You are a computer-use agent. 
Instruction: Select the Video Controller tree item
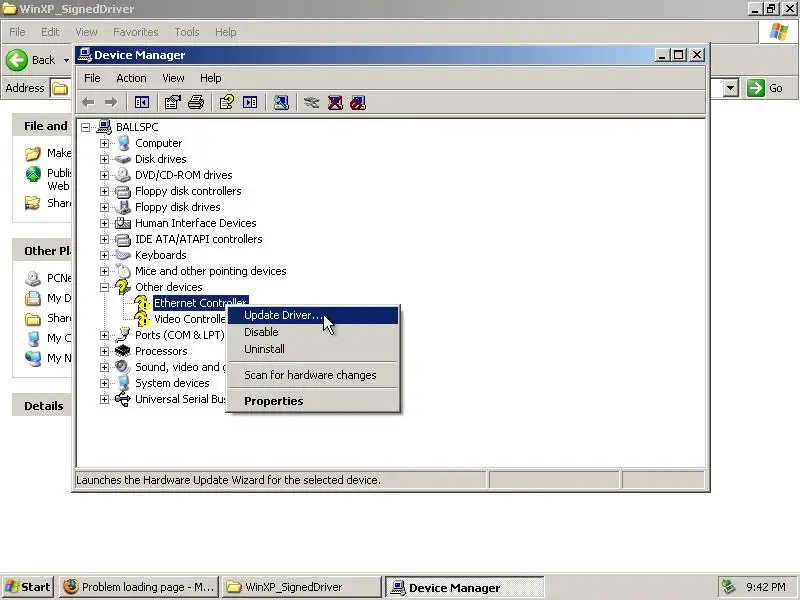point(190,319)
